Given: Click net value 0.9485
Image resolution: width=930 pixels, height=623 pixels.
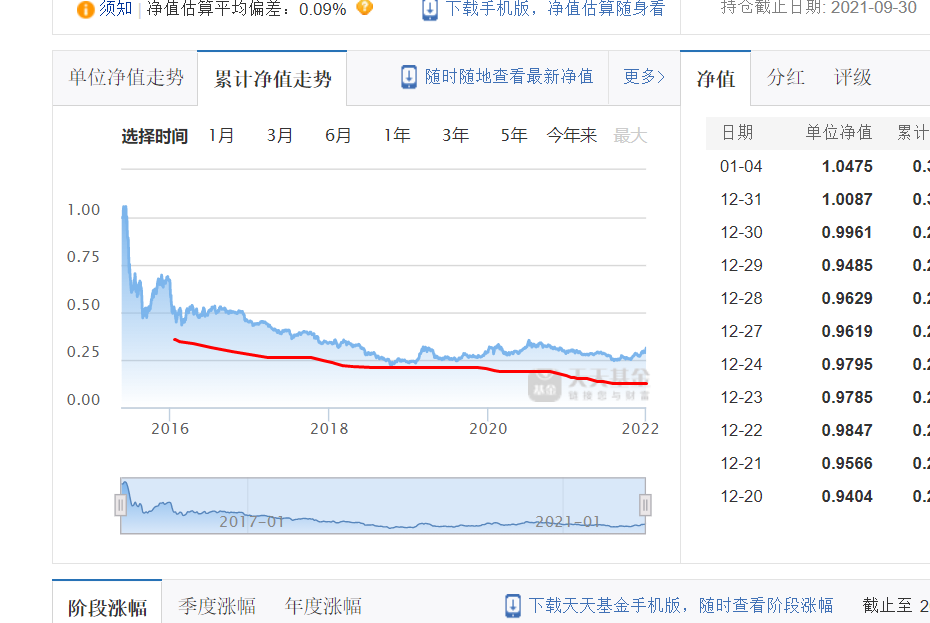Looking at the screenshot, I should pos(847,265).
